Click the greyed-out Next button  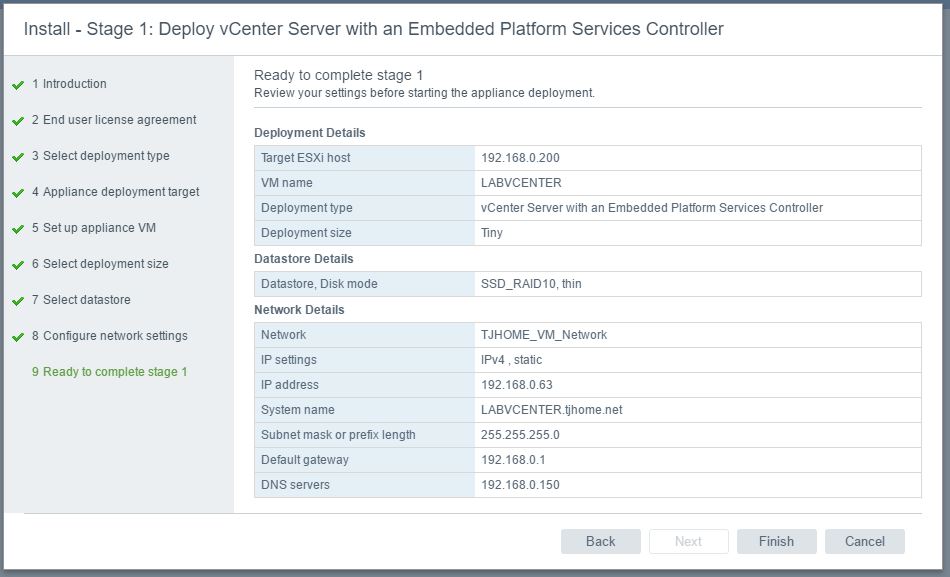(688, 541)
